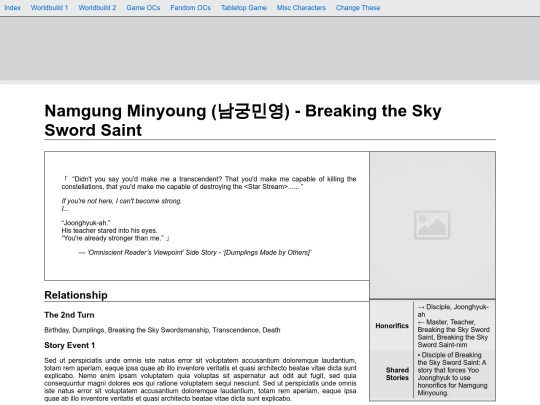Viewport: 540px width, 405px height.
Task: Open the Index navigation link
Action: click(x=12, y=8)
